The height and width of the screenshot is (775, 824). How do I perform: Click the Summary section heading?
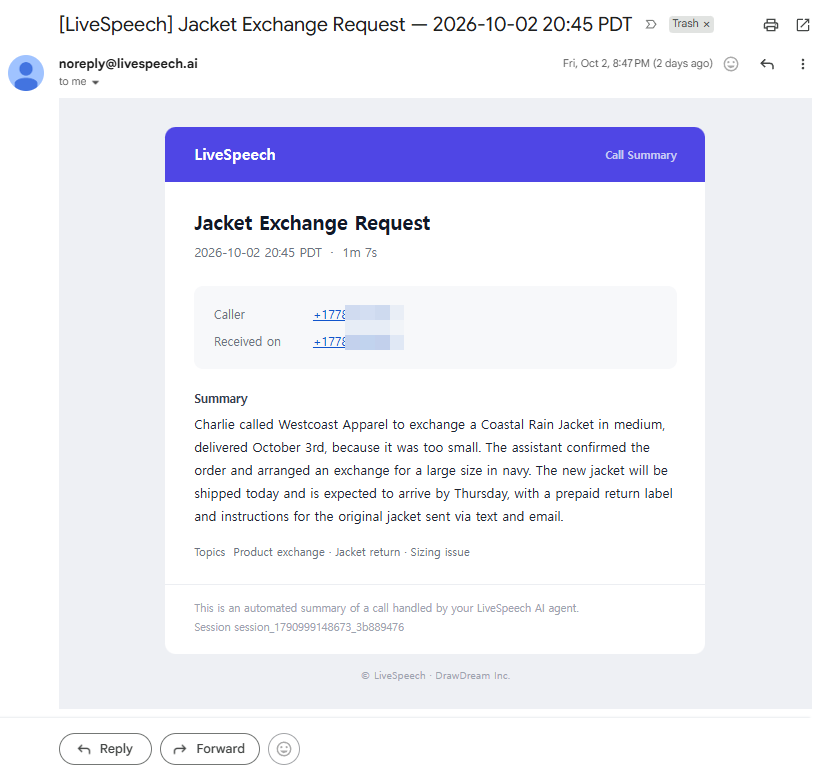221,399
